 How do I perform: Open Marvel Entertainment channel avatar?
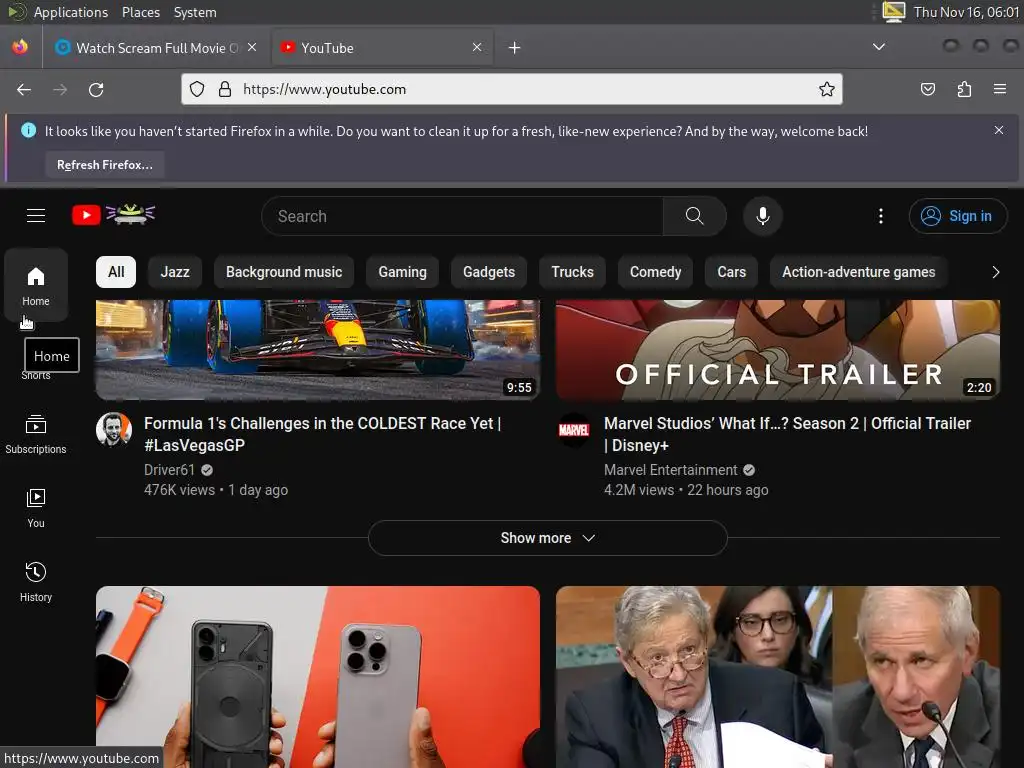(x=573, y=429)
